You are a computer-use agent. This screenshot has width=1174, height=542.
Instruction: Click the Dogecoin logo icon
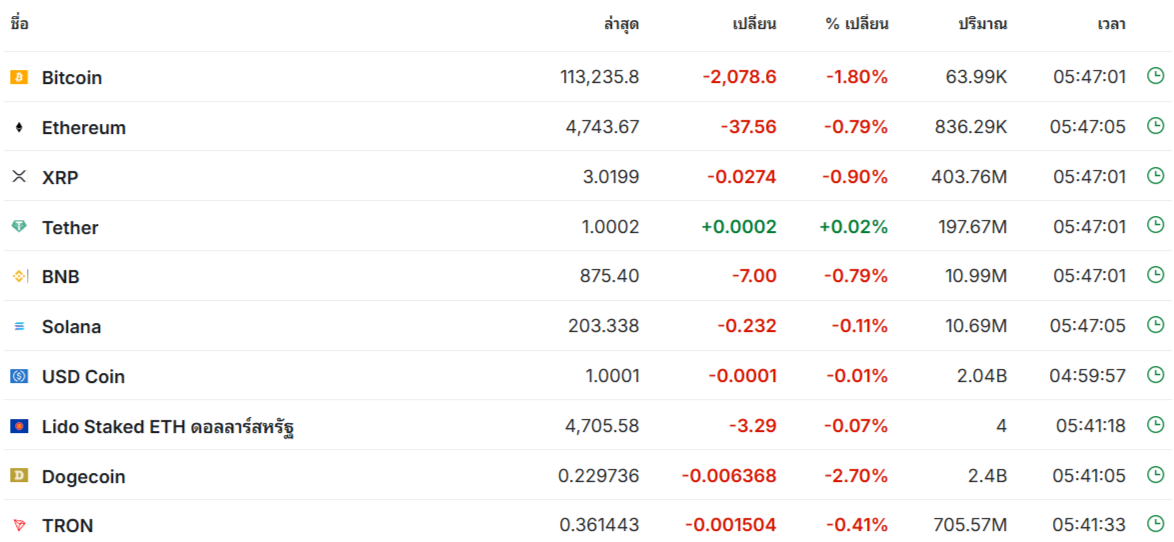point(19,476)
